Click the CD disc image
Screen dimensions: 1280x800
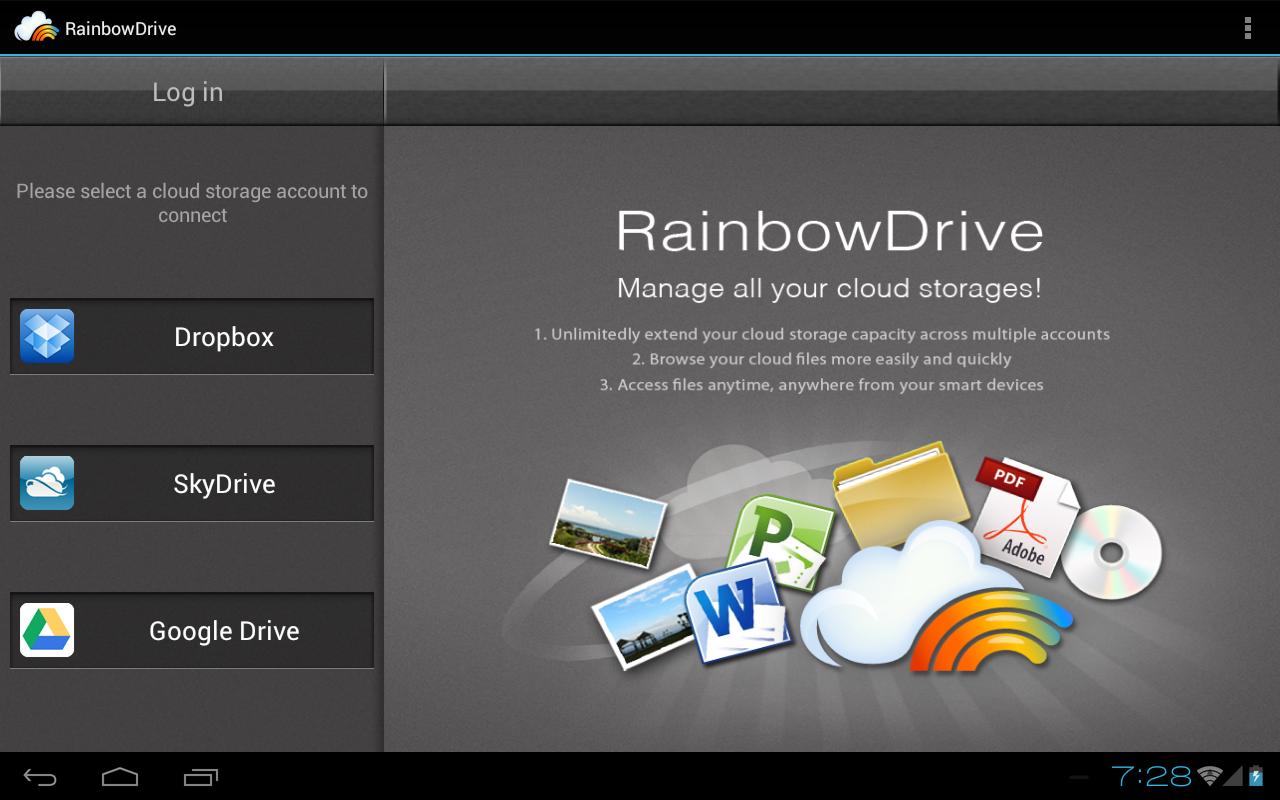1111,552
